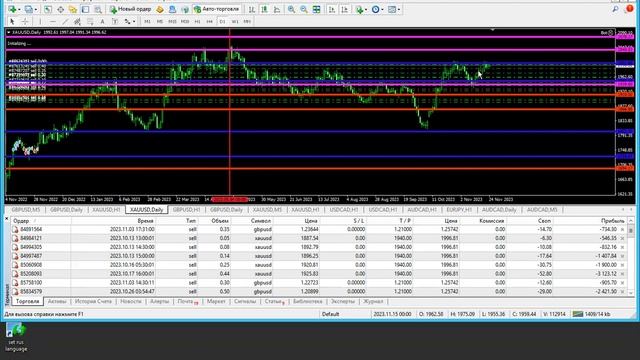Show the Navigator panel
Screen dimensions: 640x360
click(73, 9)
